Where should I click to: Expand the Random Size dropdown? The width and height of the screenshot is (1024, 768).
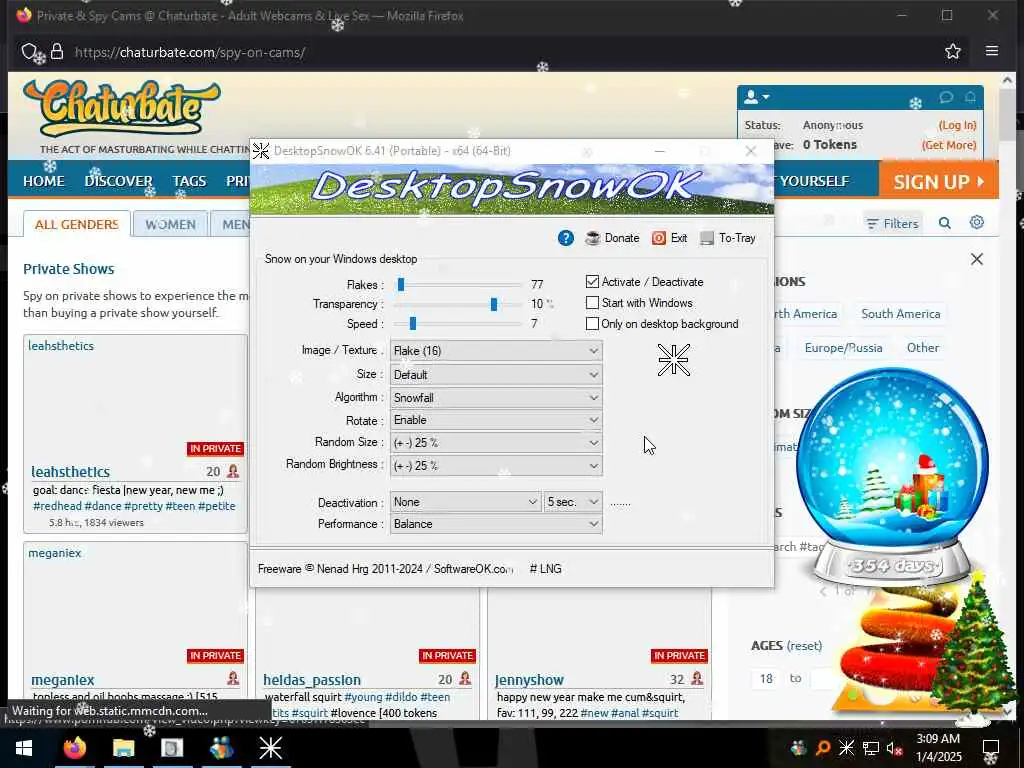496,443
